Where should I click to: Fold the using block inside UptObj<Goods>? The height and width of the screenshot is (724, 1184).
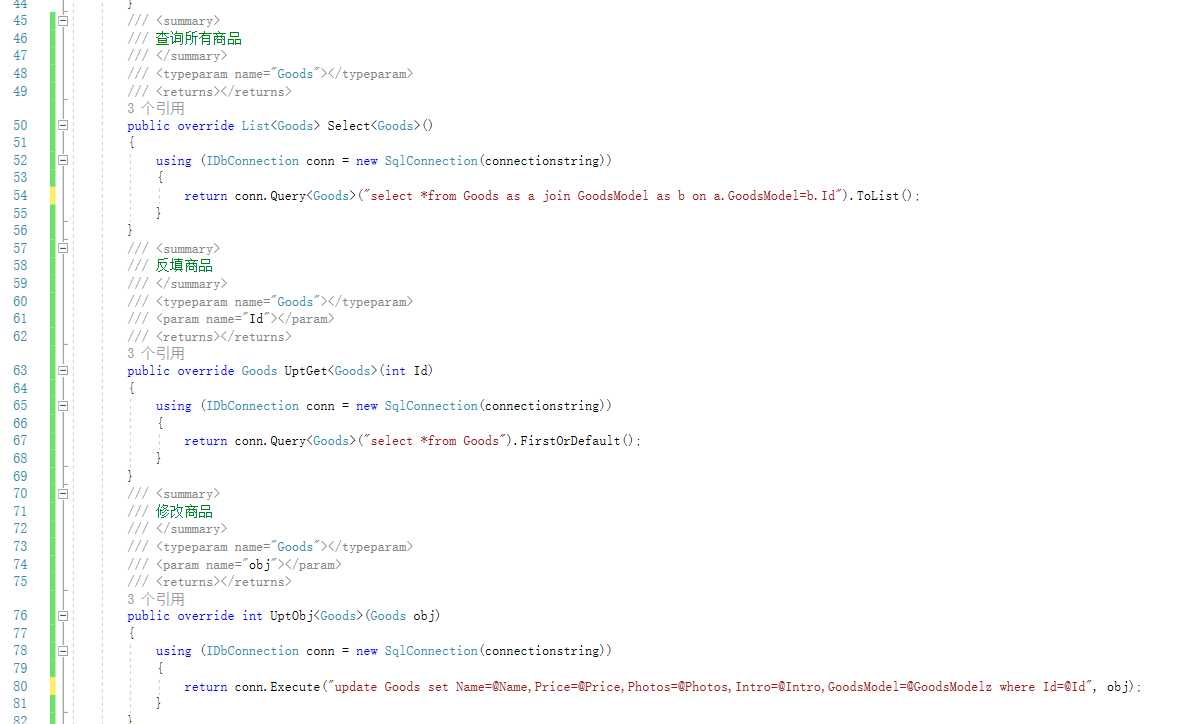[x=63, y=651]
